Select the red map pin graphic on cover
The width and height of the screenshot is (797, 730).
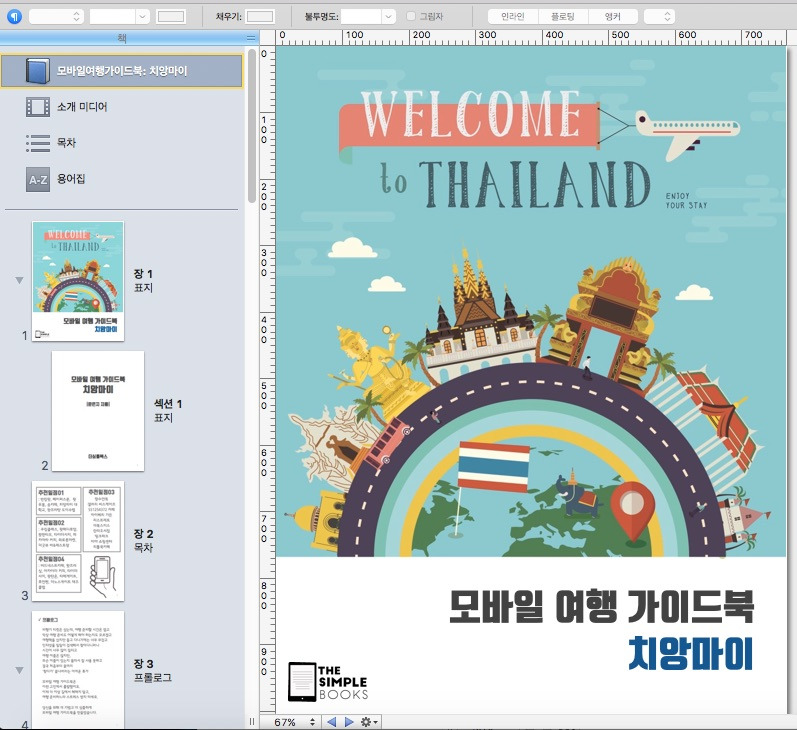tap(632, 512)
